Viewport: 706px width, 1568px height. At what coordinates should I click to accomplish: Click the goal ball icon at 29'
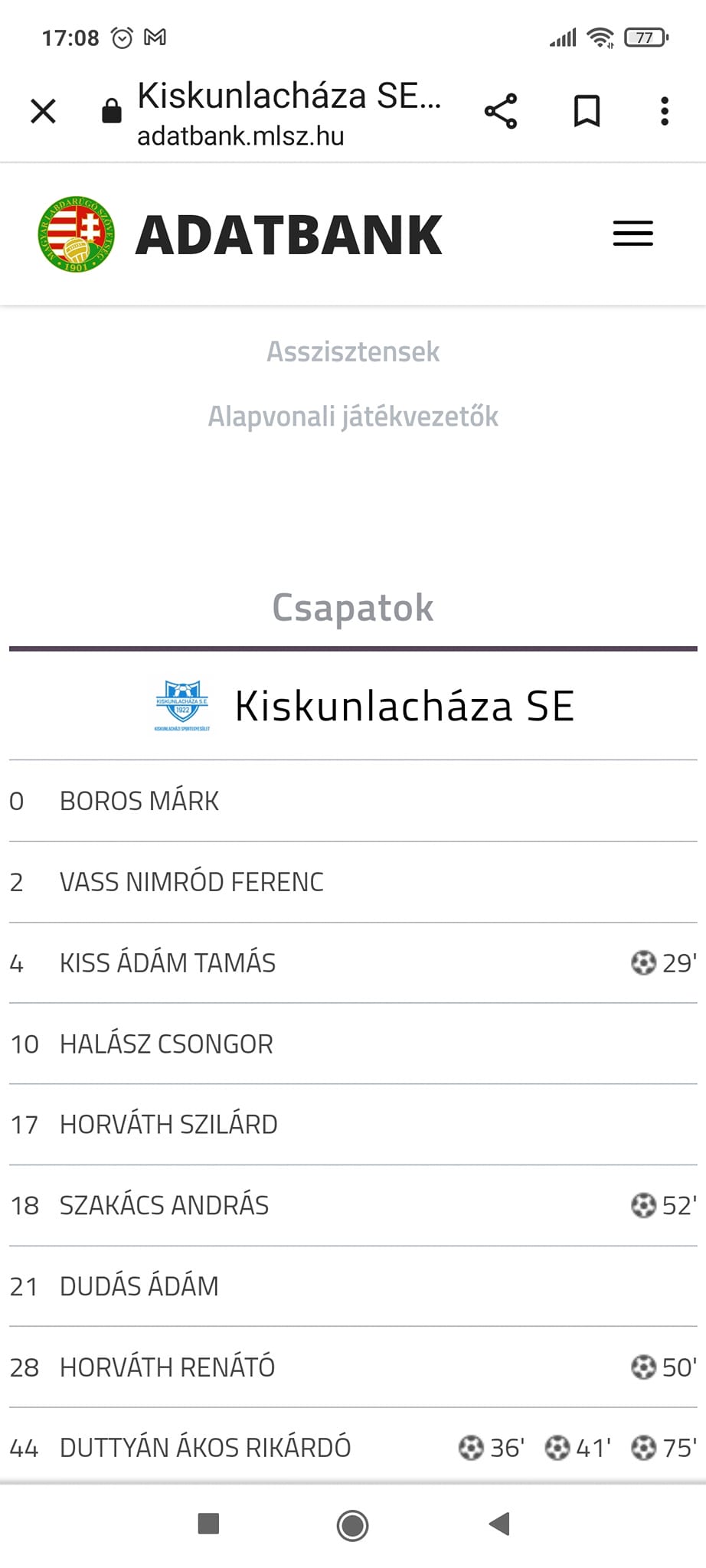643,962
